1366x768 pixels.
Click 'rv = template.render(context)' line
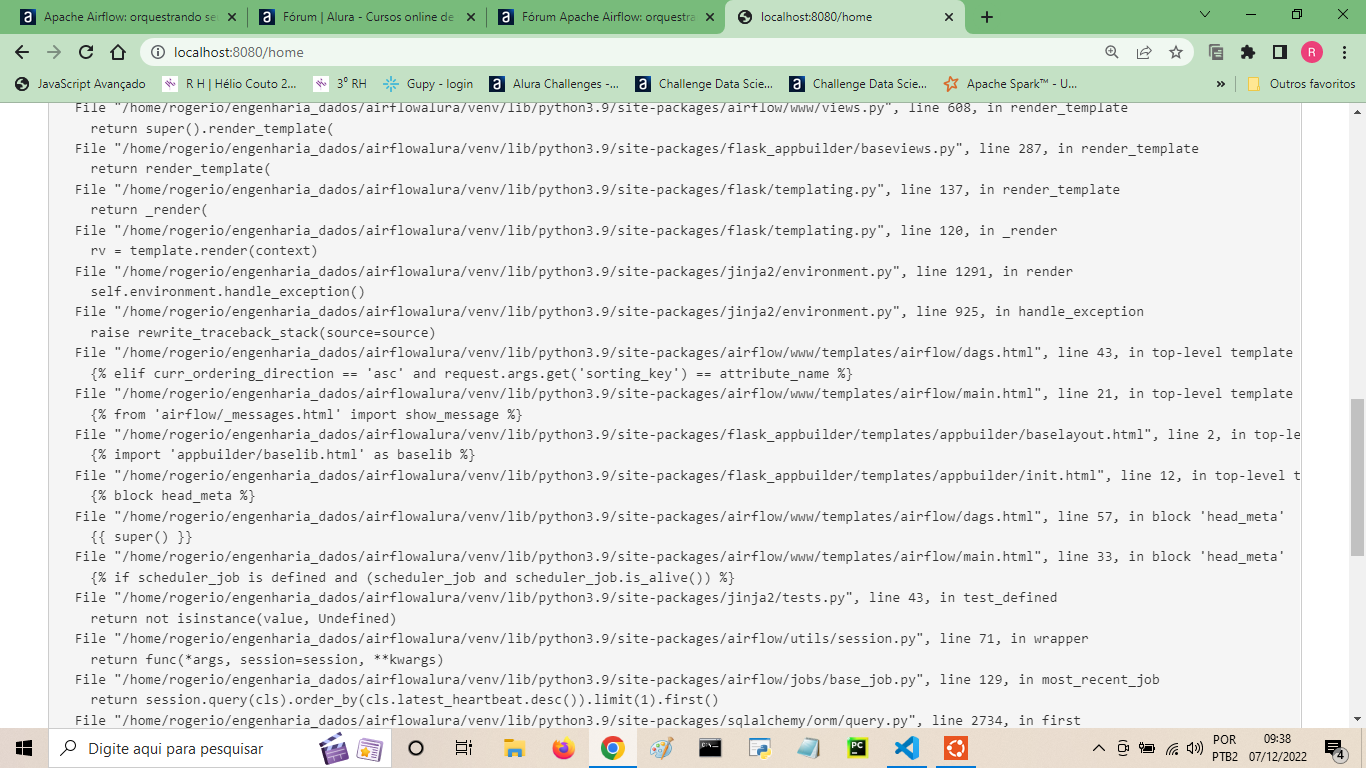tap(204, 251)
